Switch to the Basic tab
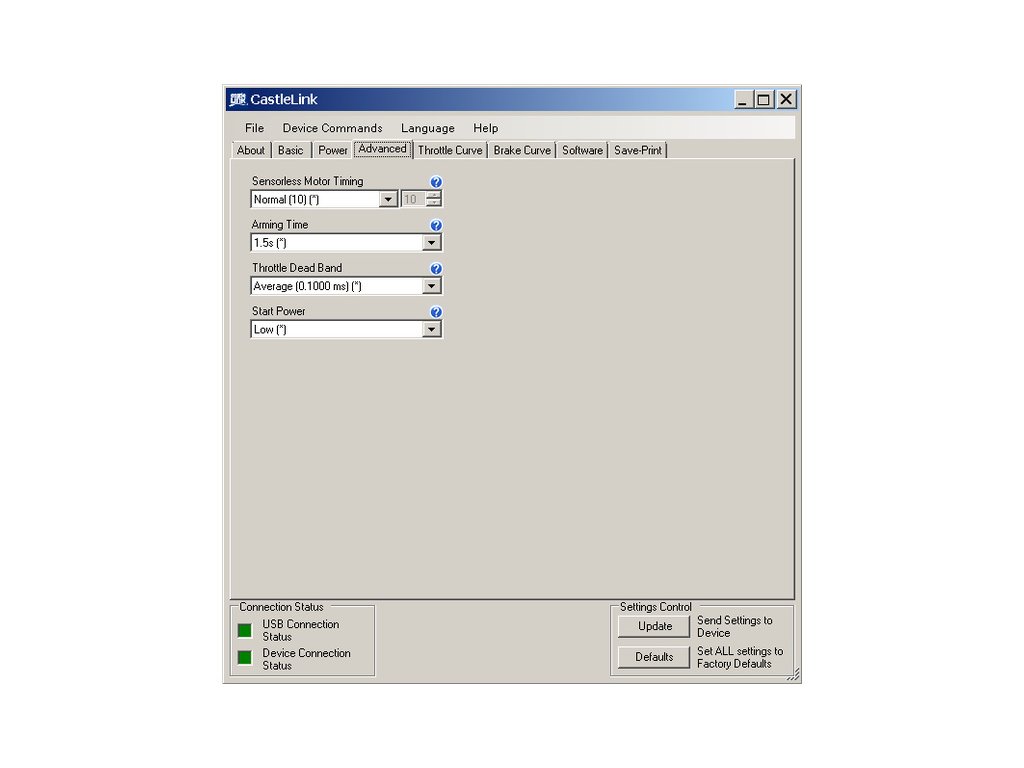The height and width of the screenshot is (768, 1024). [291, 150]
